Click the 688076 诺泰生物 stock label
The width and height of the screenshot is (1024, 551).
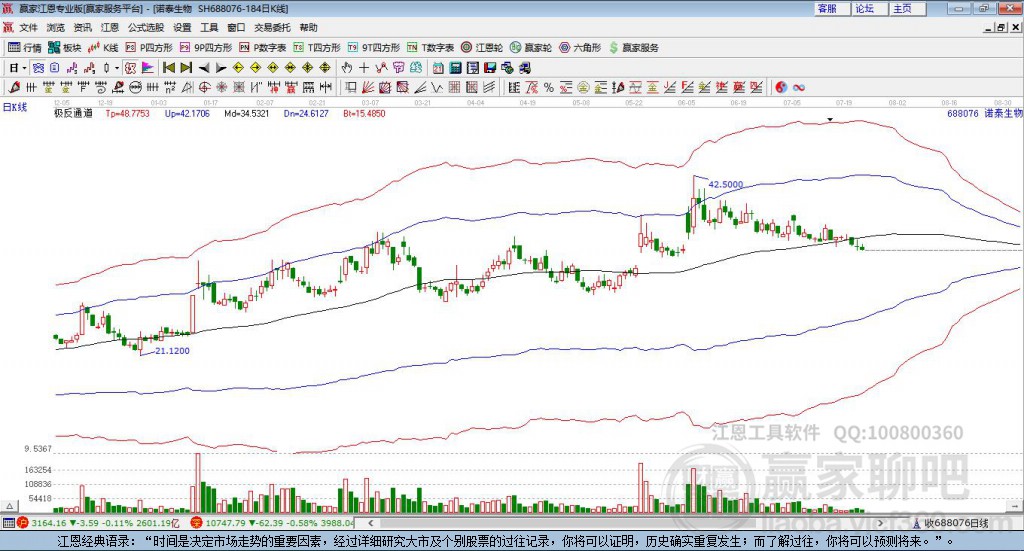[x=984, y=113]
